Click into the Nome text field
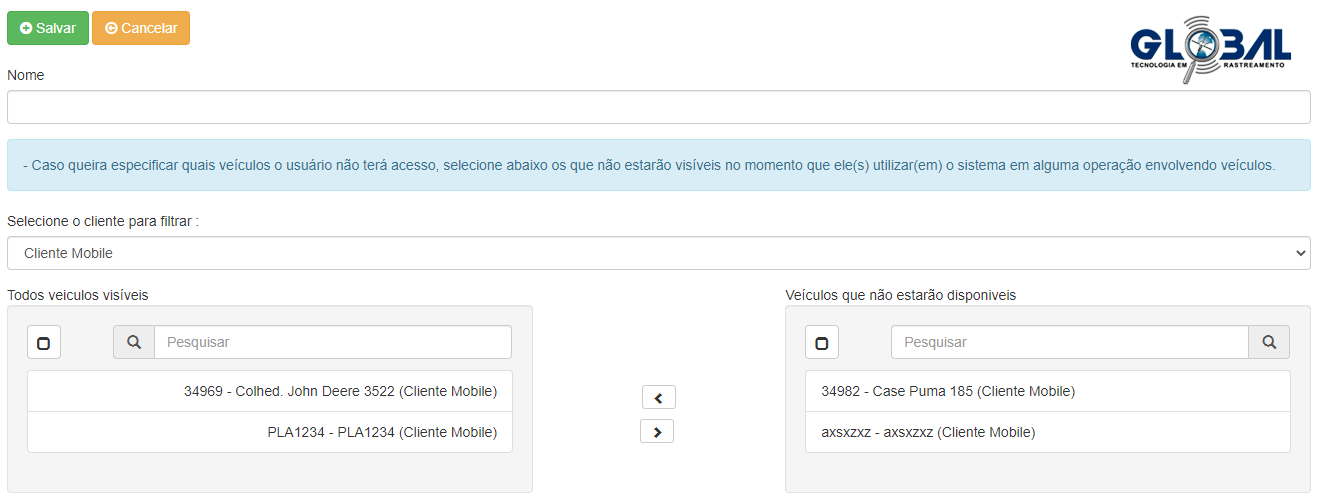The width and height of the screenshot is (1318, 504). [658, 107]
